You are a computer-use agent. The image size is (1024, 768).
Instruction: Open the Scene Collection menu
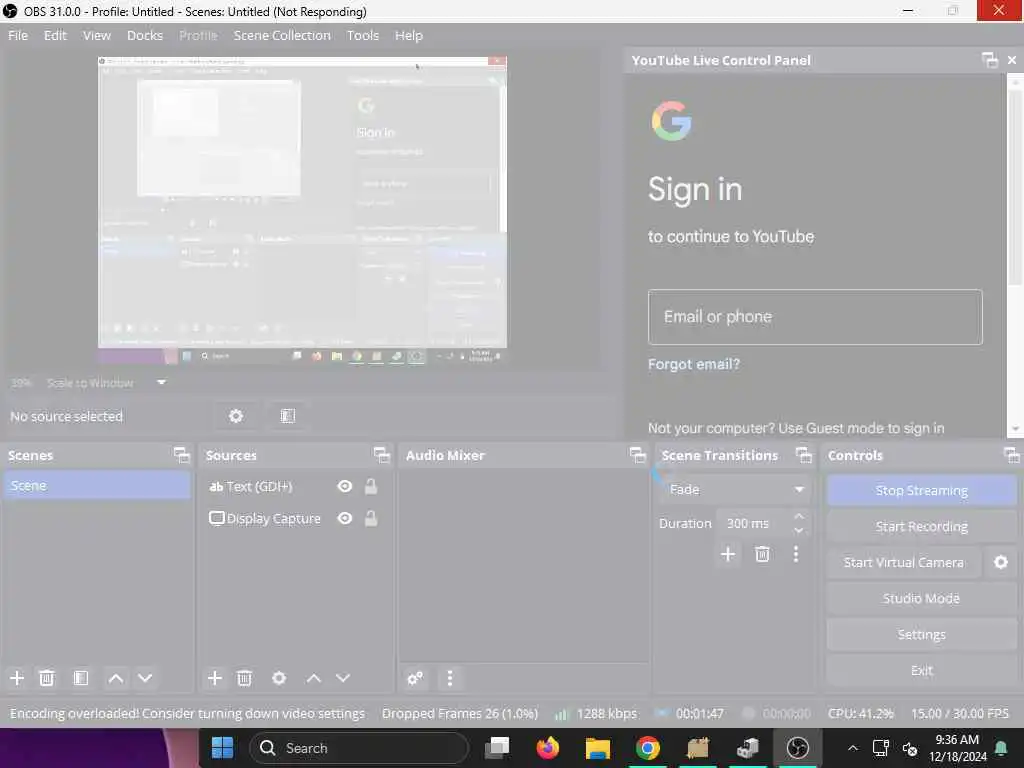point(282,35)
